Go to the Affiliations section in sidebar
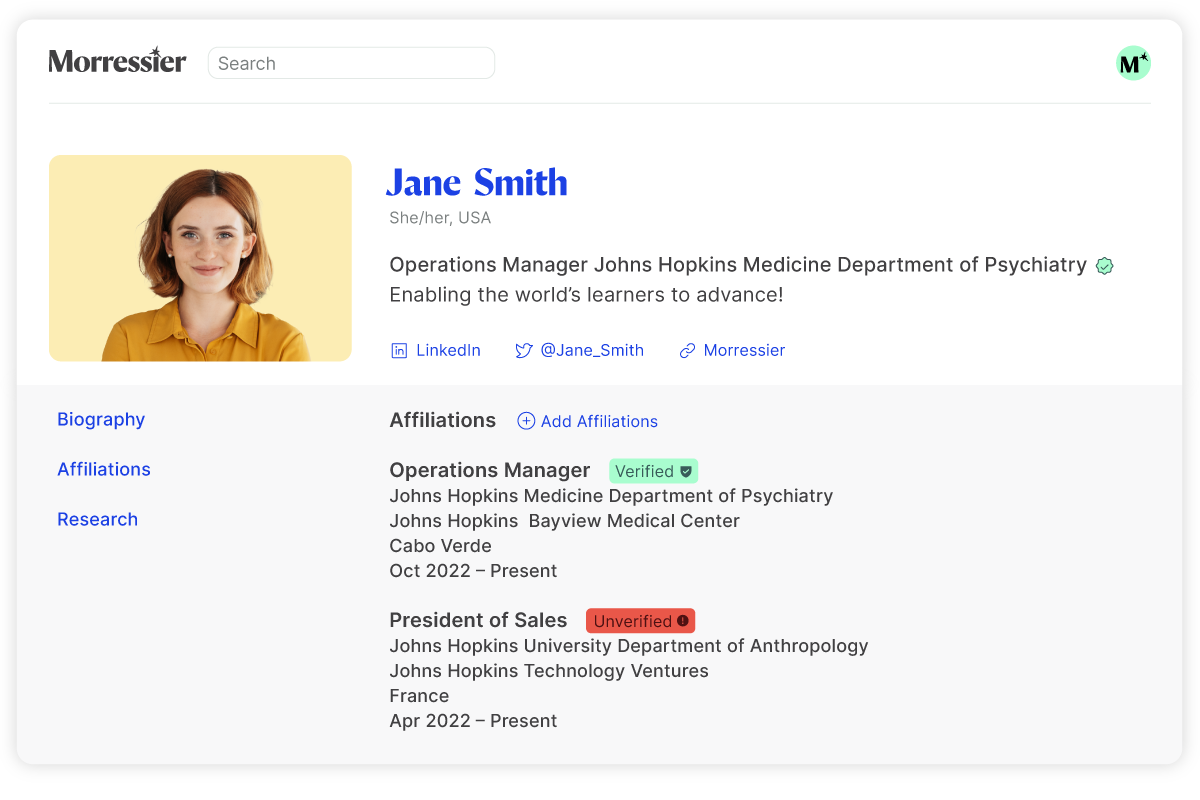The width and height of the screenshot is (1200, 800). (x=104, y=469)
